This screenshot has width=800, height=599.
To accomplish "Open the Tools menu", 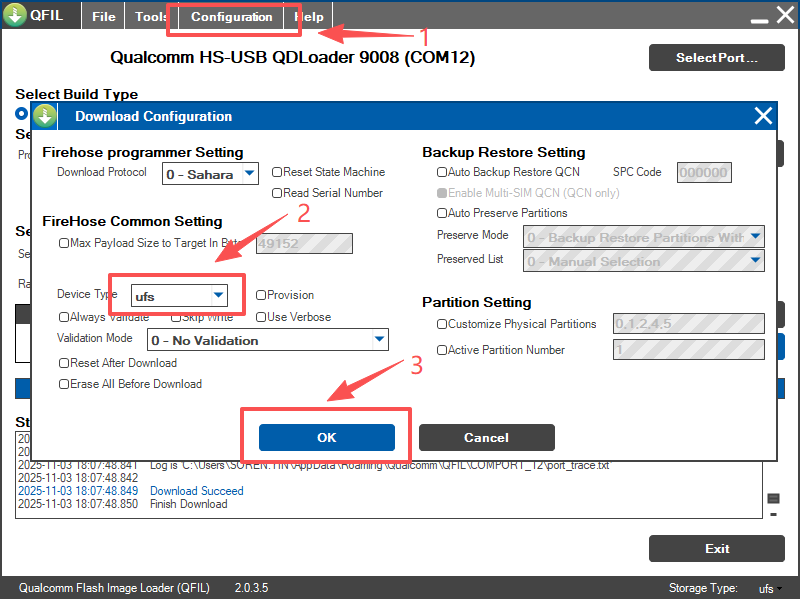I will [x=152, y=17].
